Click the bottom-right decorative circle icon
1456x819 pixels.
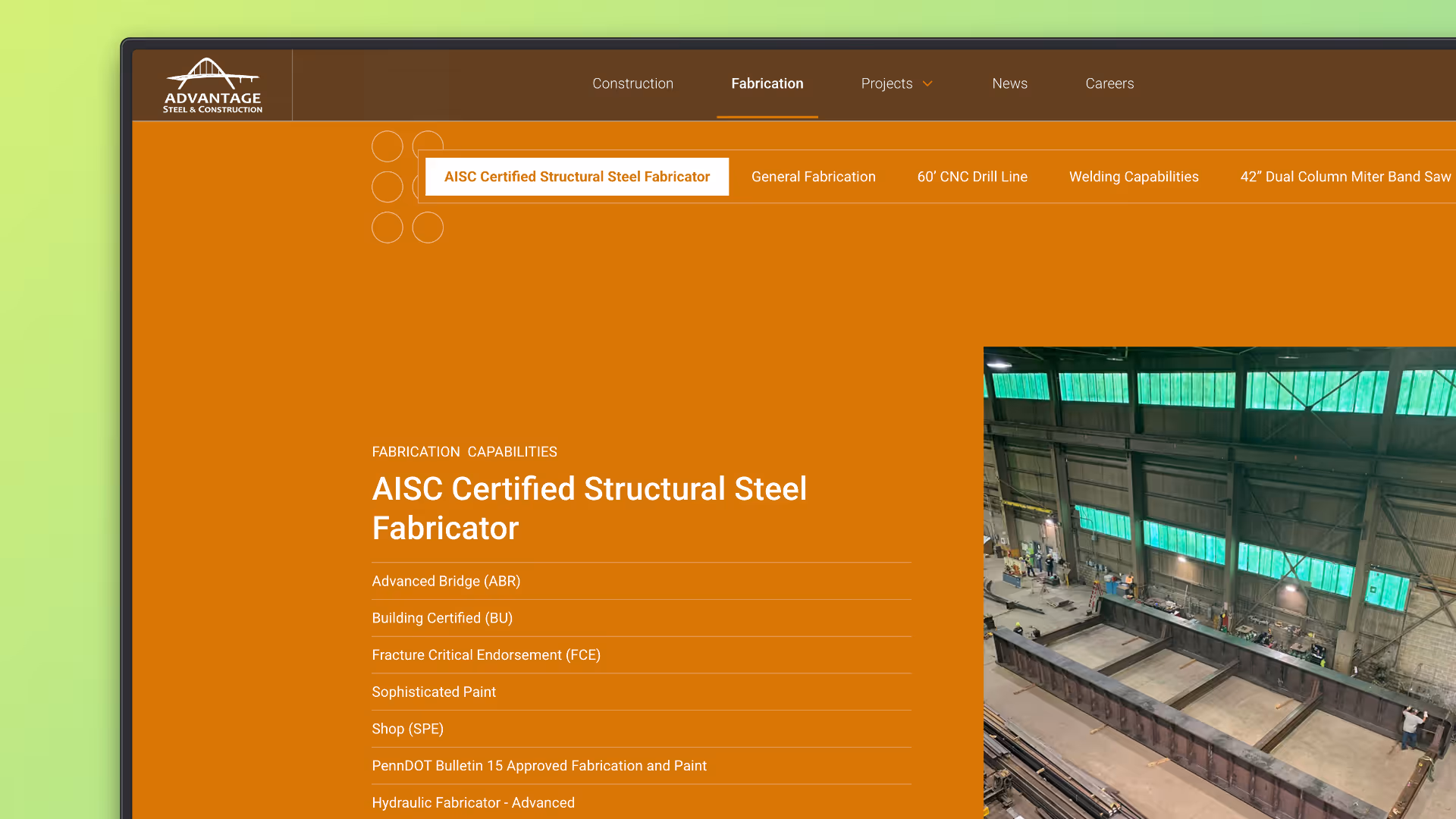tap(428, 227)
